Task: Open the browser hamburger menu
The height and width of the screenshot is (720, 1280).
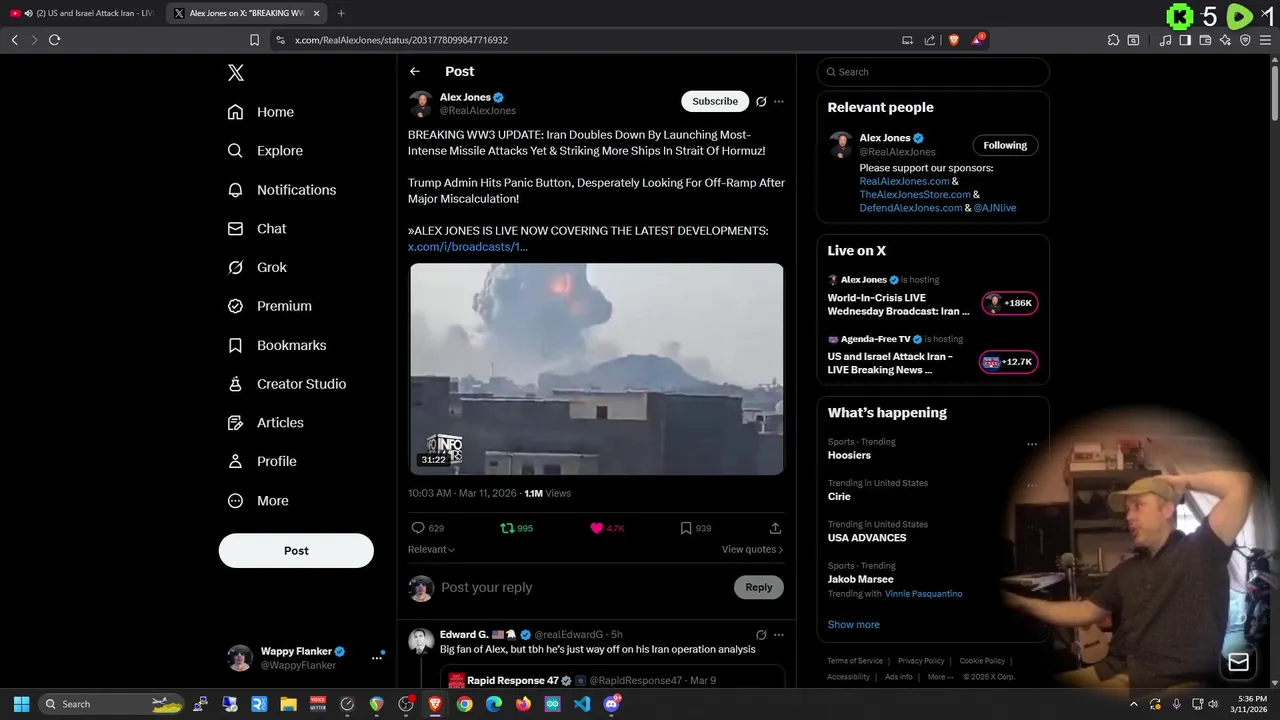Action: (x=1265, y=40)
